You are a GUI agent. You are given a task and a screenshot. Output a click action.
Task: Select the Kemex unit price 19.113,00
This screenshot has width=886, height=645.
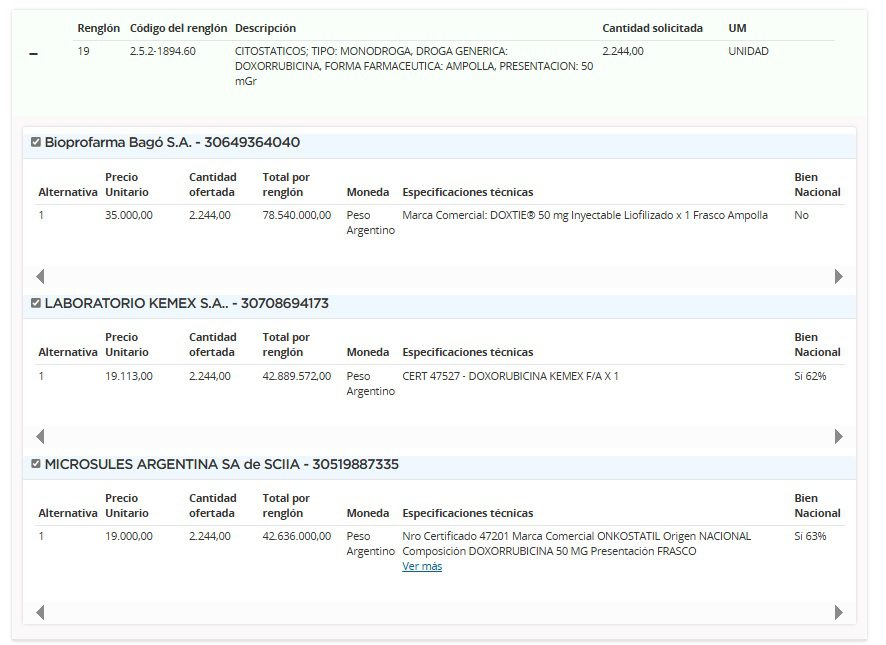pyautogui.click(x=129, y=376)
